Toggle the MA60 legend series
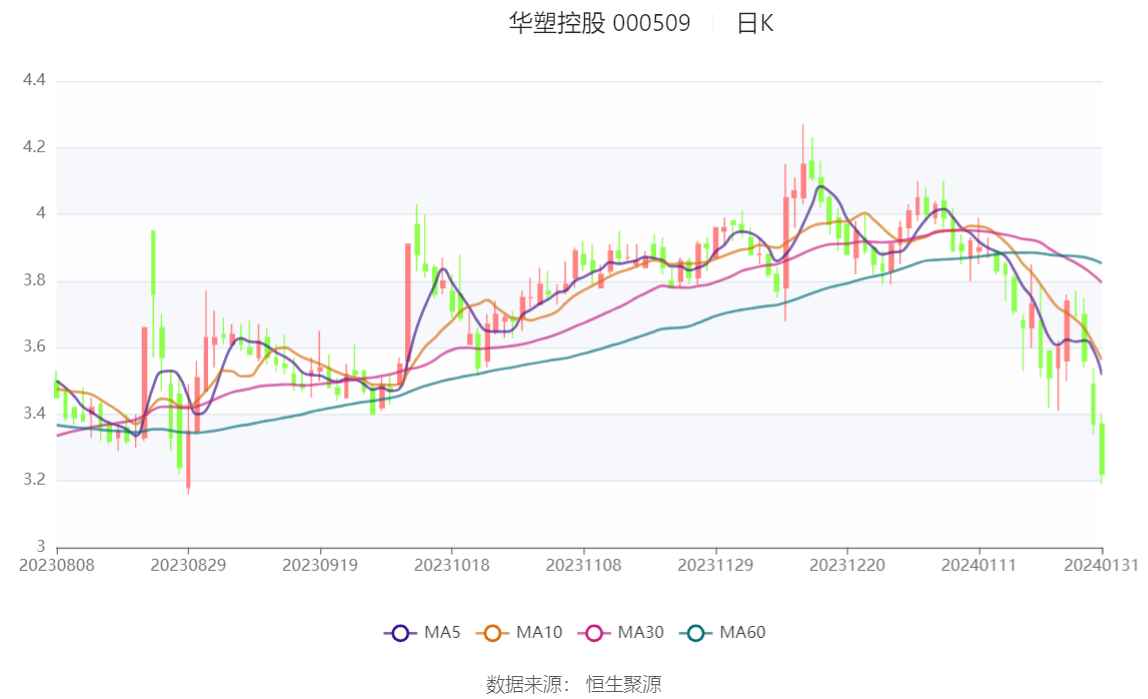1148x699 pixels. tap(723, 632)
